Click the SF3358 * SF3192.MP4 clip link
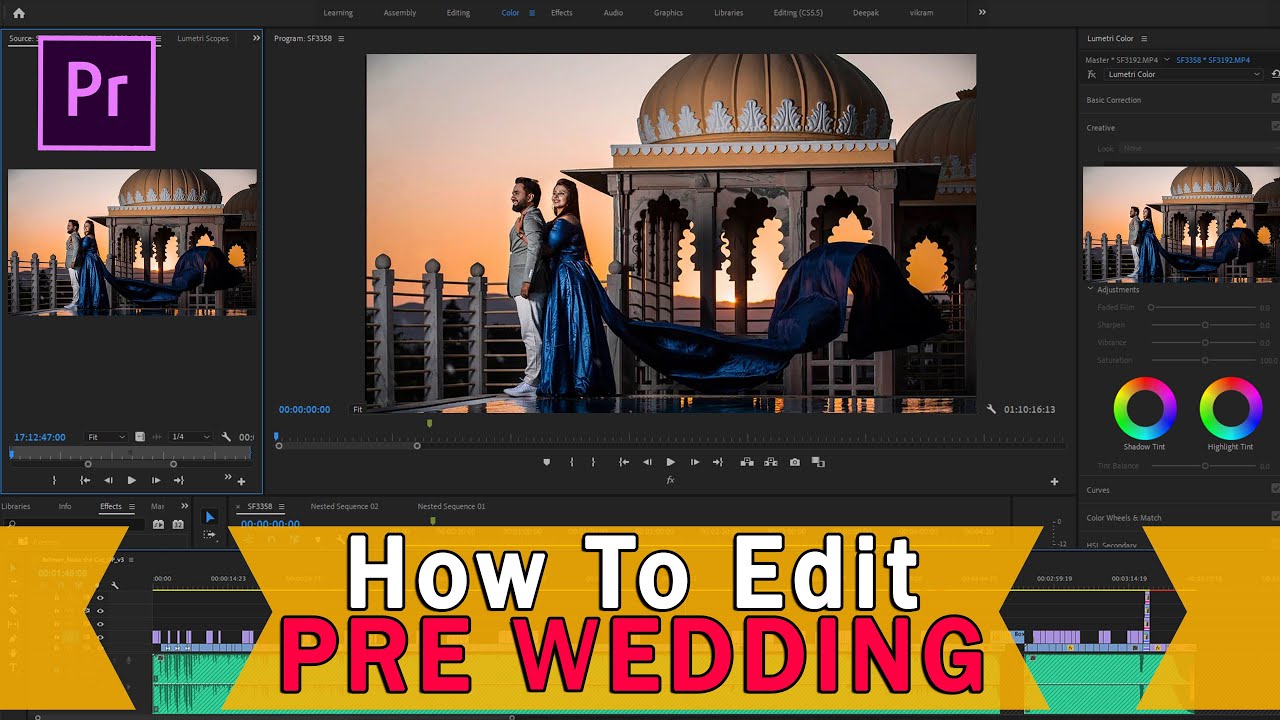The width and height of the screenshot is (1280, 720). tap(1214, 59)
